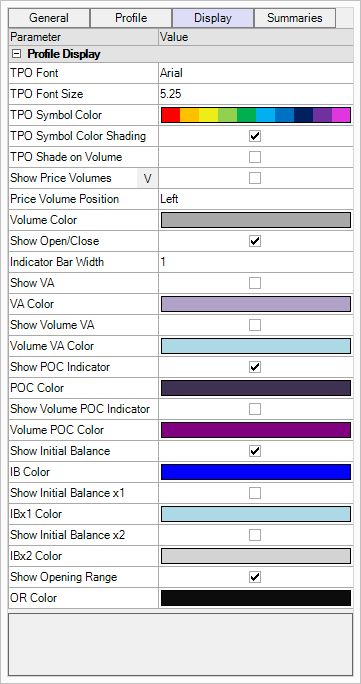Image resolution: width=361 pixels, height=684 pixels.
Task: Click the V button beside Show Price Volumes
Action: (147, 178)
